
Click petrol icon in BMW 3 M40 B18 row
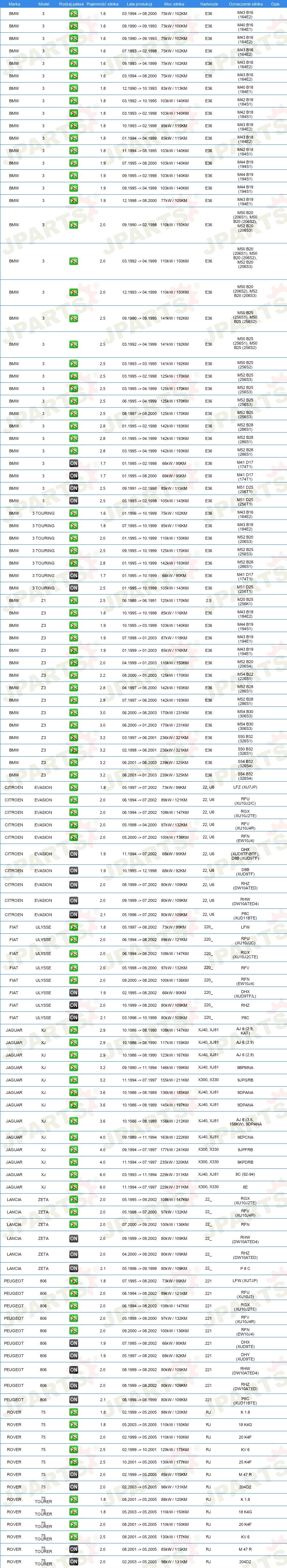[73, 88]
